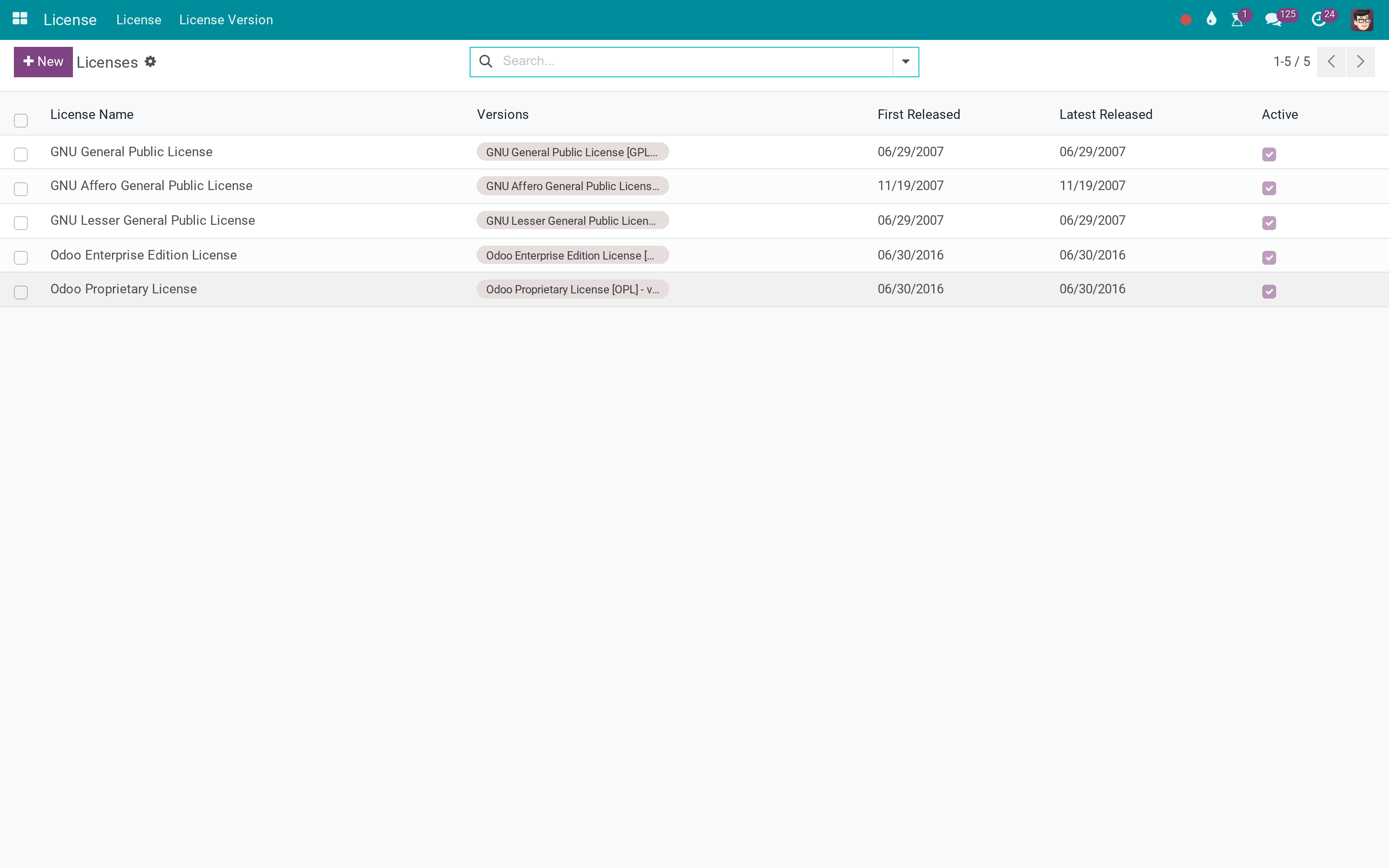The image size is (1389, 868).
Task: Sort by License Name column header
Action: 92,114
